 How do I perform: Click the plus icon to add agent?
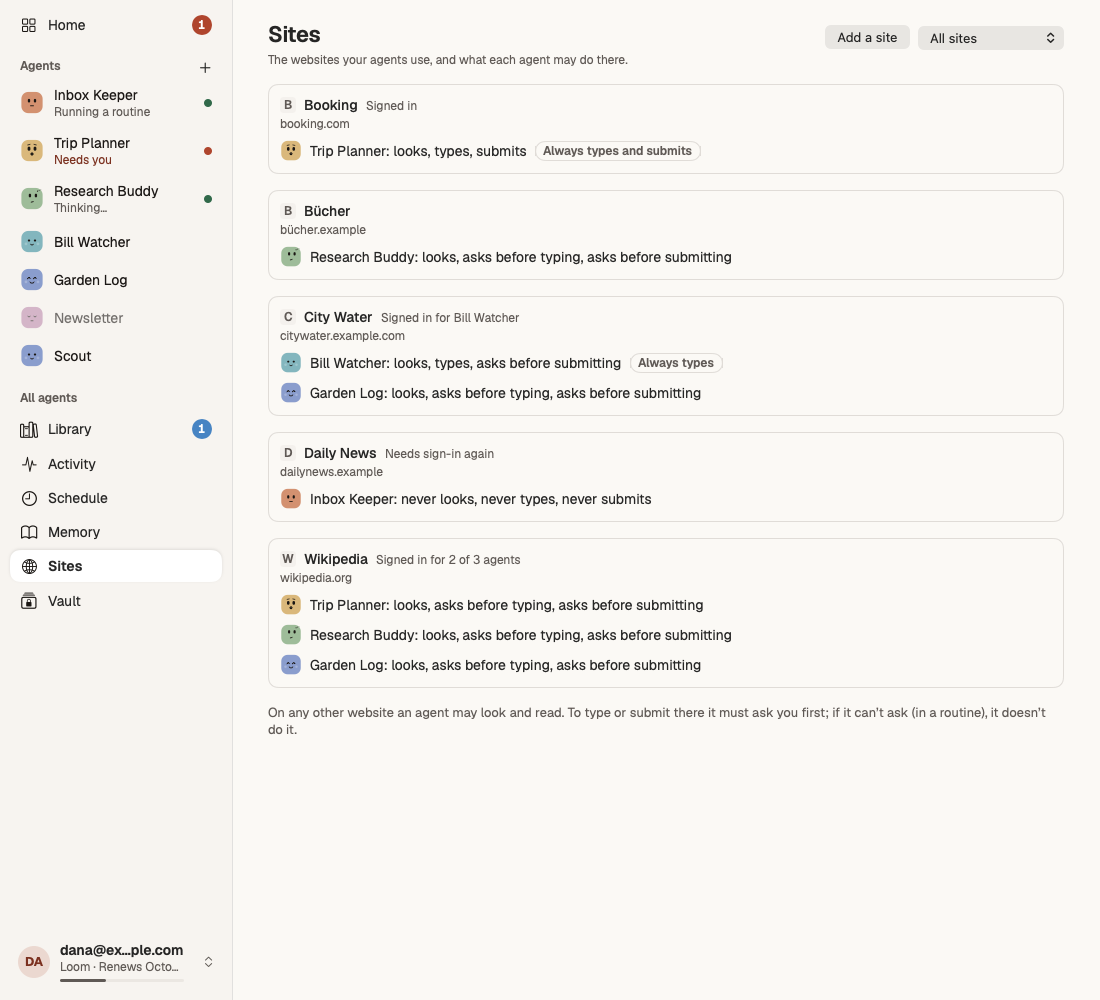[x=205, y=67]
